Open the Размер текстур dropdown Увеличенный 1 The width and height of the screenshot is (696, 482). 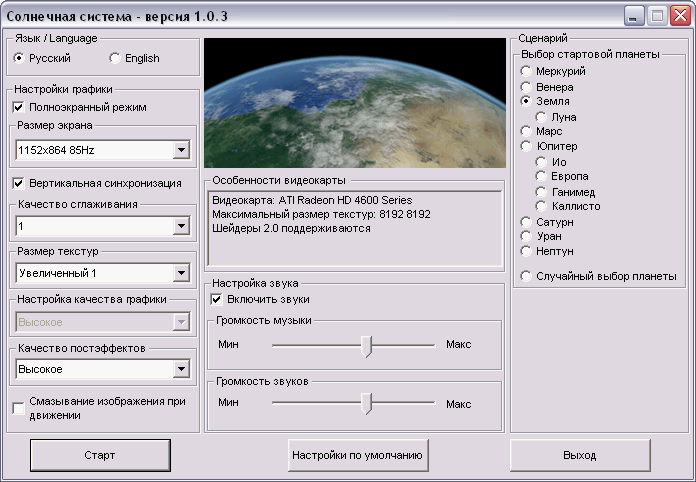(x=103, y=273)
